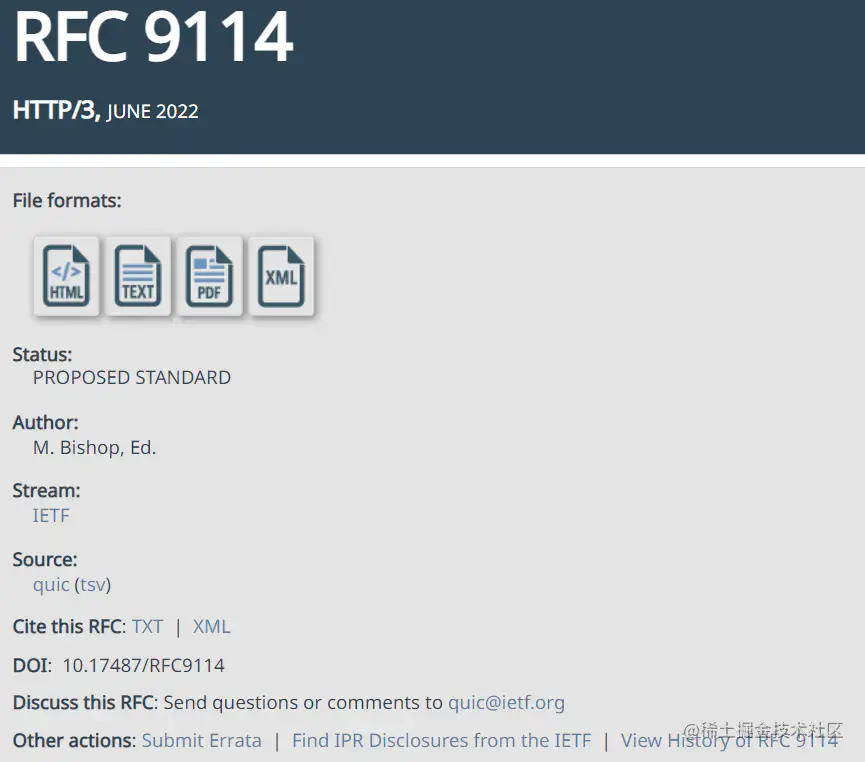This screenshot has height=762, width=865.
Task: Open the XML file format icon
Action: pyautogui.click(x=281, y=276)
